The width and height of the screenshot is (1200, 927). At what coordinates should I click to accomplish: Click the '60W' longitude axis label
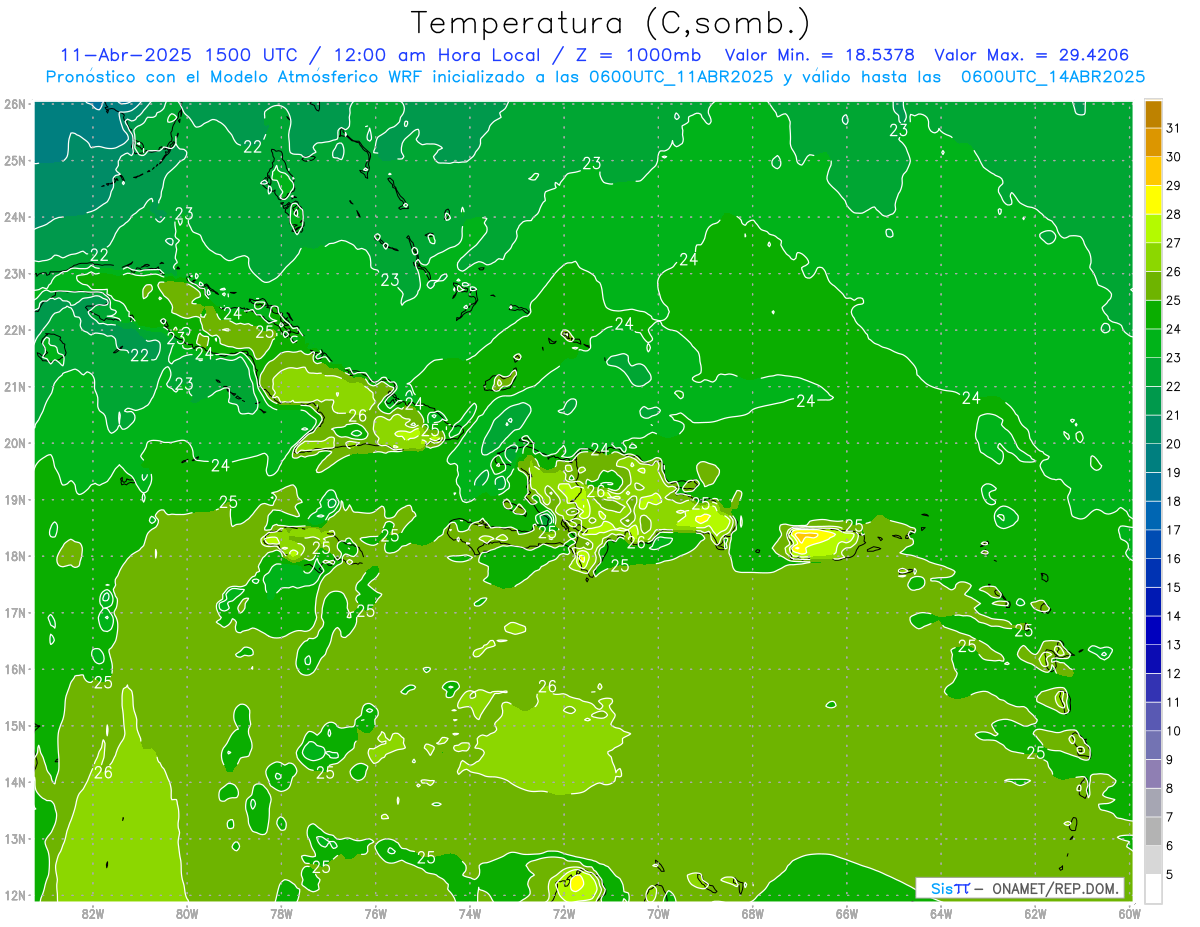click(1129, 913)
